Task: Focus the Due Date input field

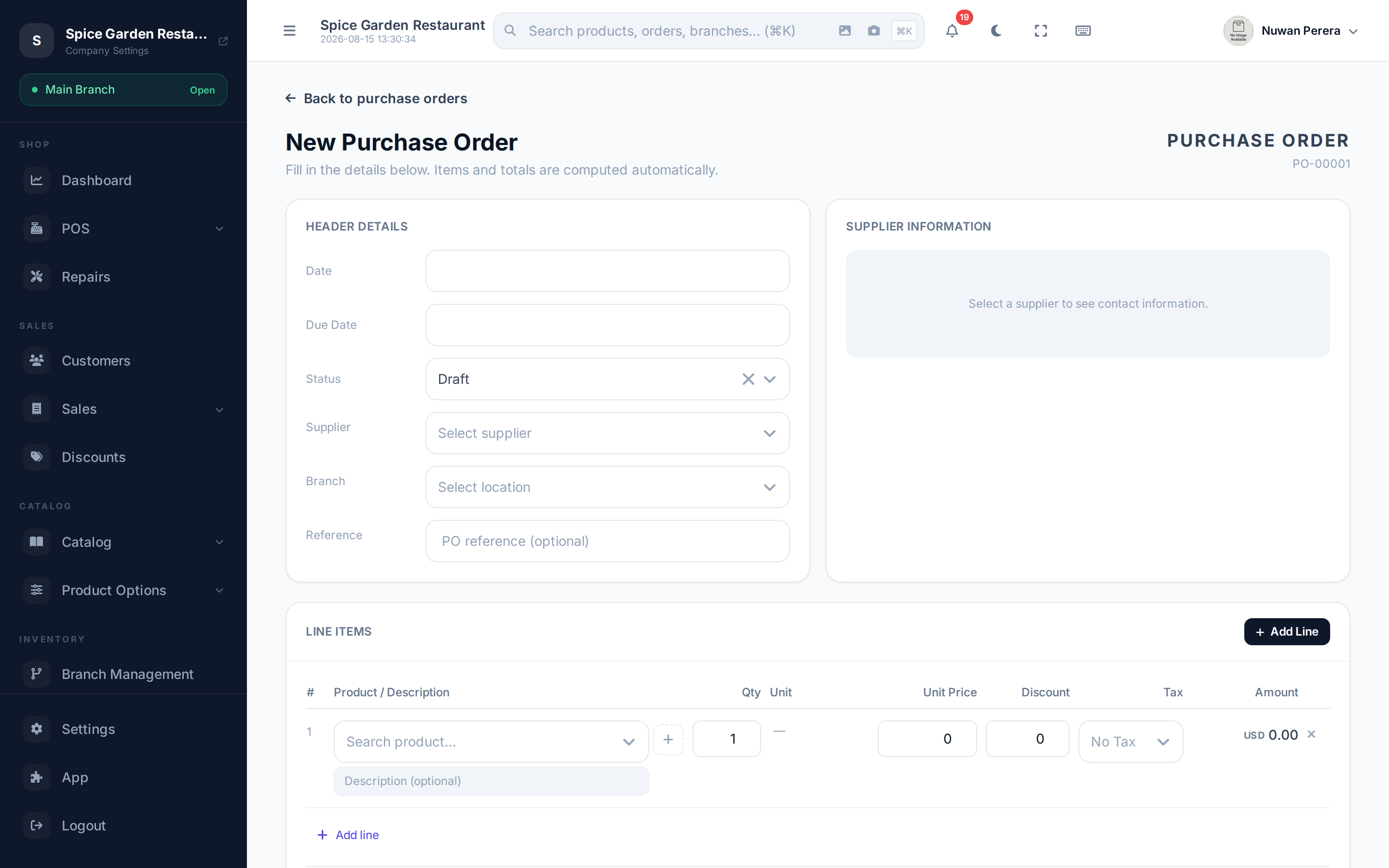Action: [607, 325]
